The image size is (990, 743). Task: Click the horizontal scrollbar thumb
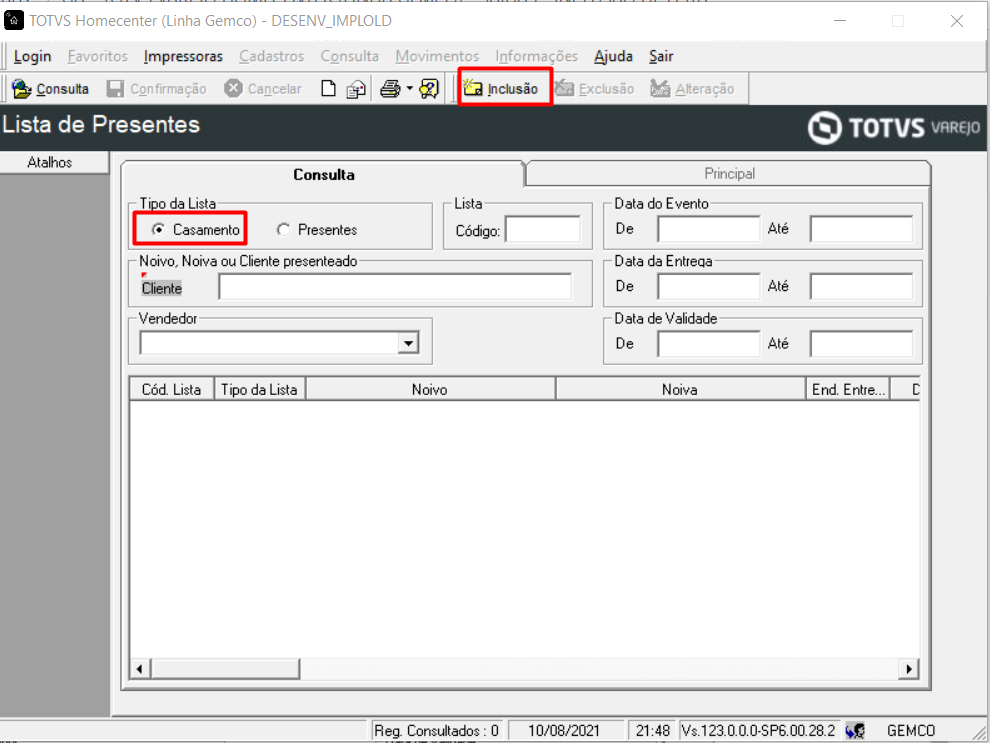225,669
